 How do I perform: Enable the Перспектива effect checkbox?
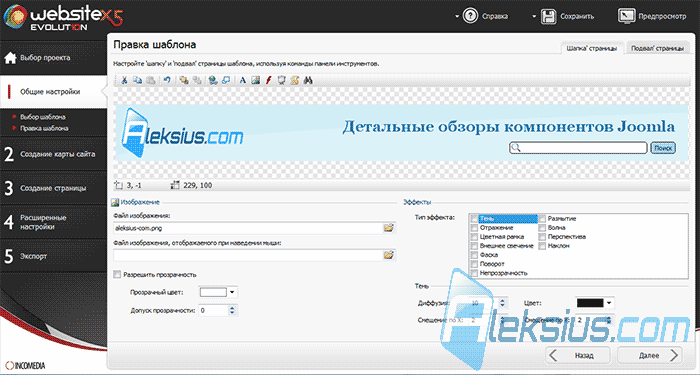coord(542,237)
